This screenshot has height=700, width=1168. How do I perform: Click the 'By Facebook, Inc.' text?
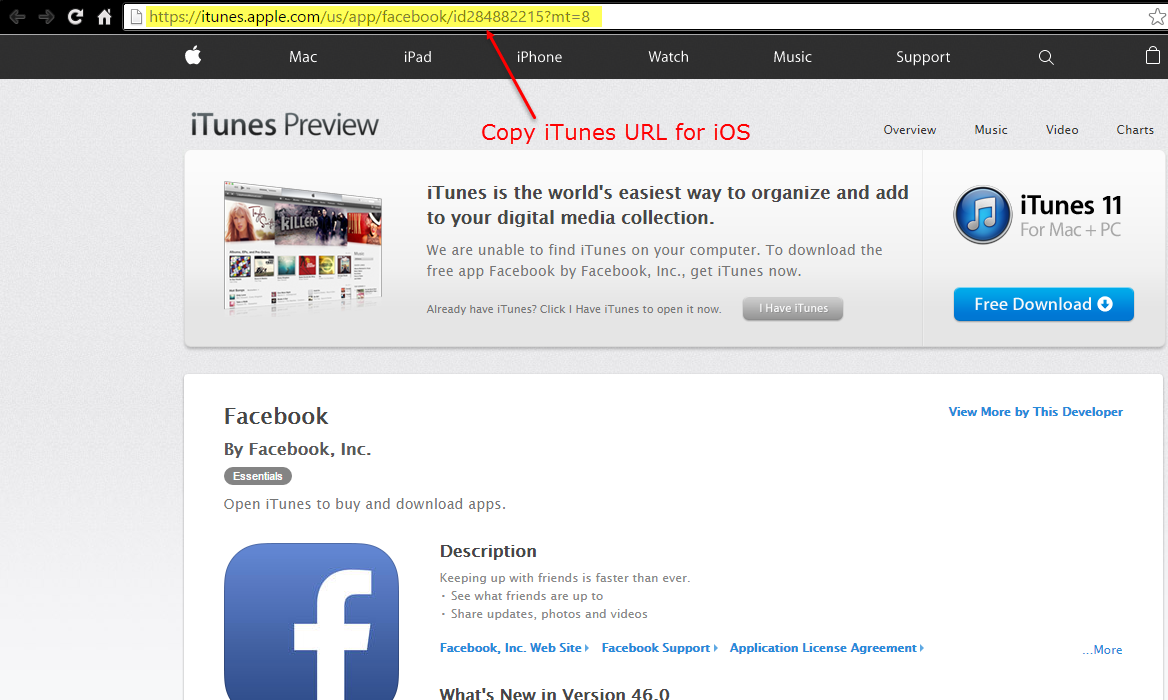[297, 449]
